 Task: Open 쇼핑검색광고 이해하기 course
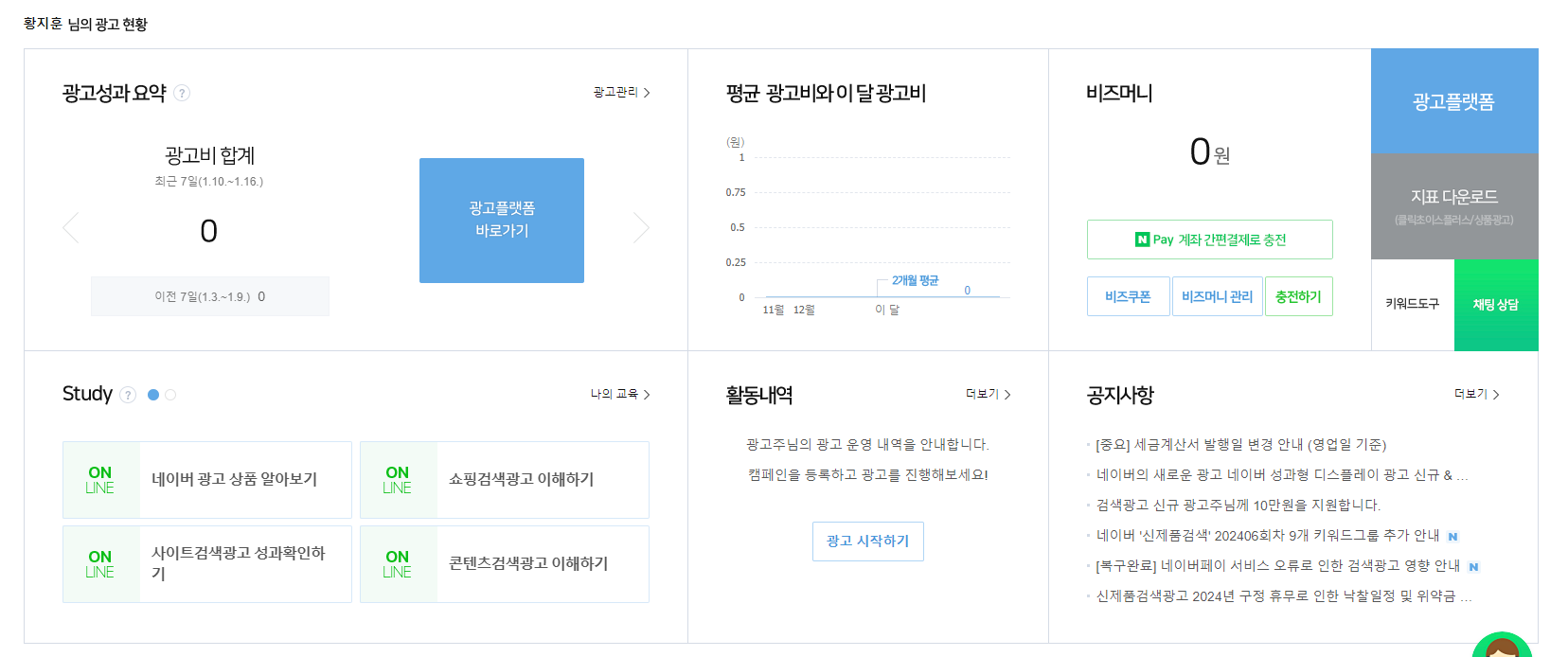point(505,480)
